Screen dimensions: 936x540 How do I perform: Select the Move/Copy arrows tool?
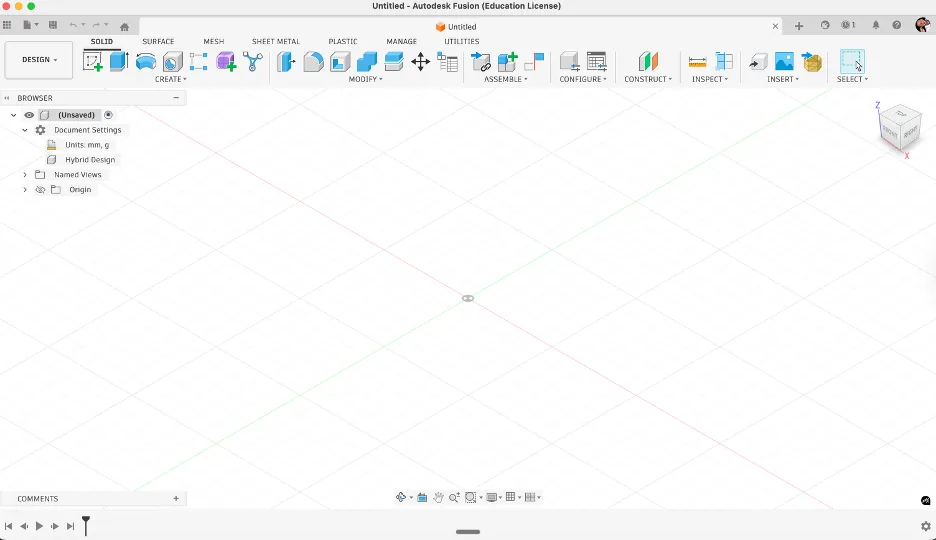421,61
